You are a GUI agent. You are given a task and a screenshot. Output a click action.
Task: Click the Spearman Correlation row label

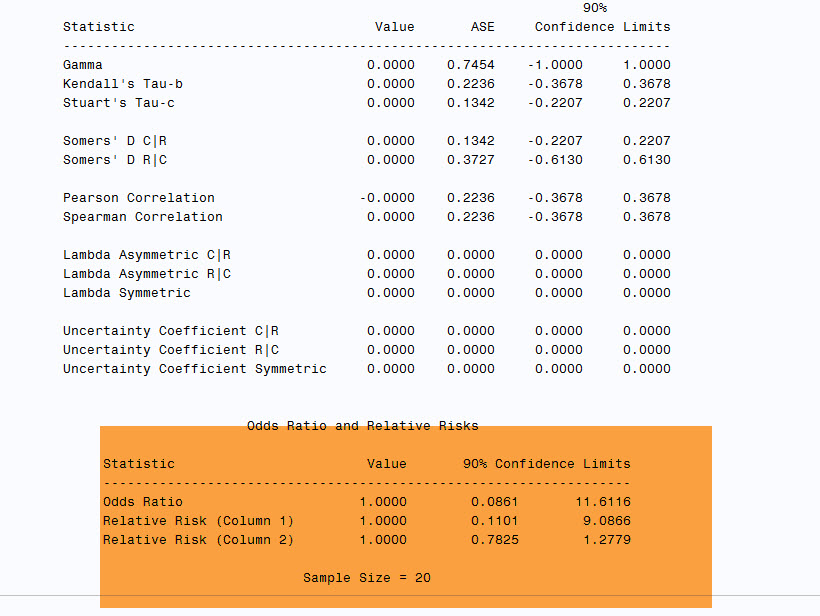click(x=143, y=217)
